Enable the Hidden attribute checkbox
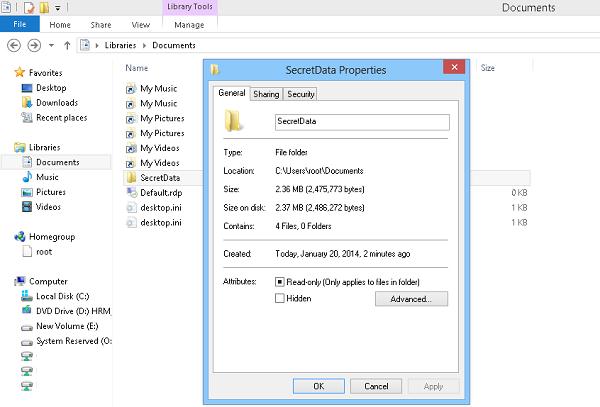The width and height of the screenshot is (600, 407). (x=279, y=298)
